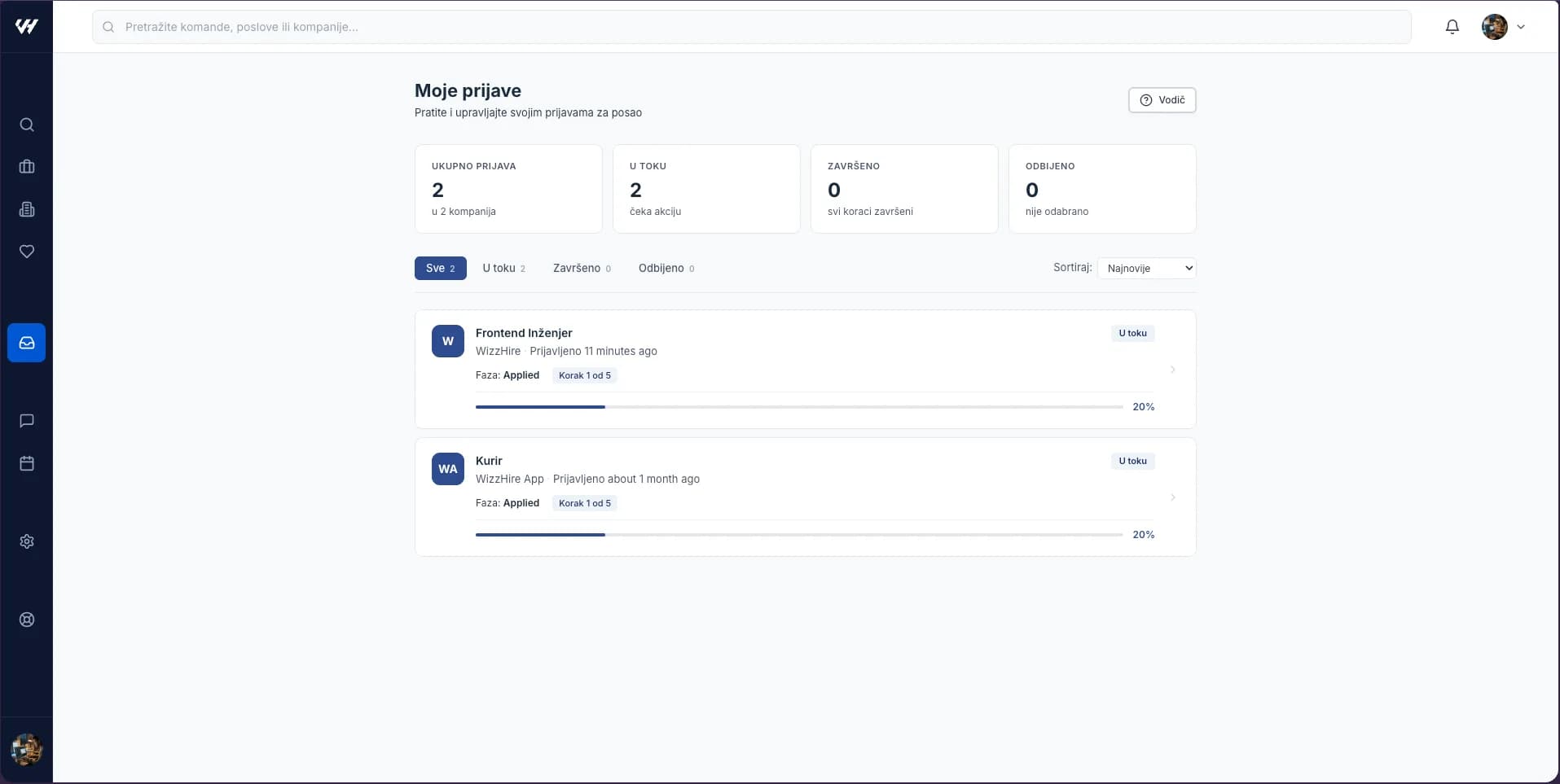Click the profile avatar at sidebar bottom
The height and width of the screenshot is (784, 1560).
(x=27, y=750)
